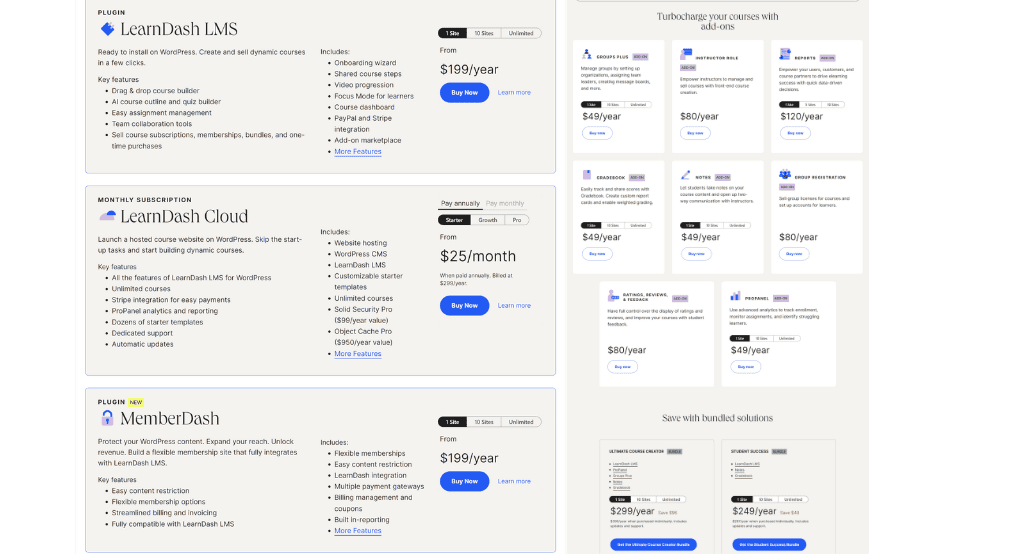Buy the Instructor Role add-on

695,133
